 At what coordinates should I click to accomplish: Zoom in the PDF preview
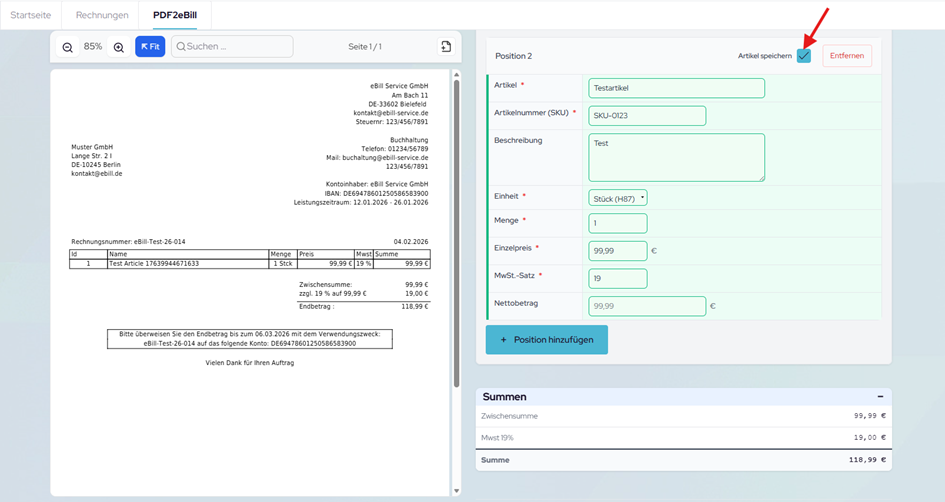click(x=118, y=47)
